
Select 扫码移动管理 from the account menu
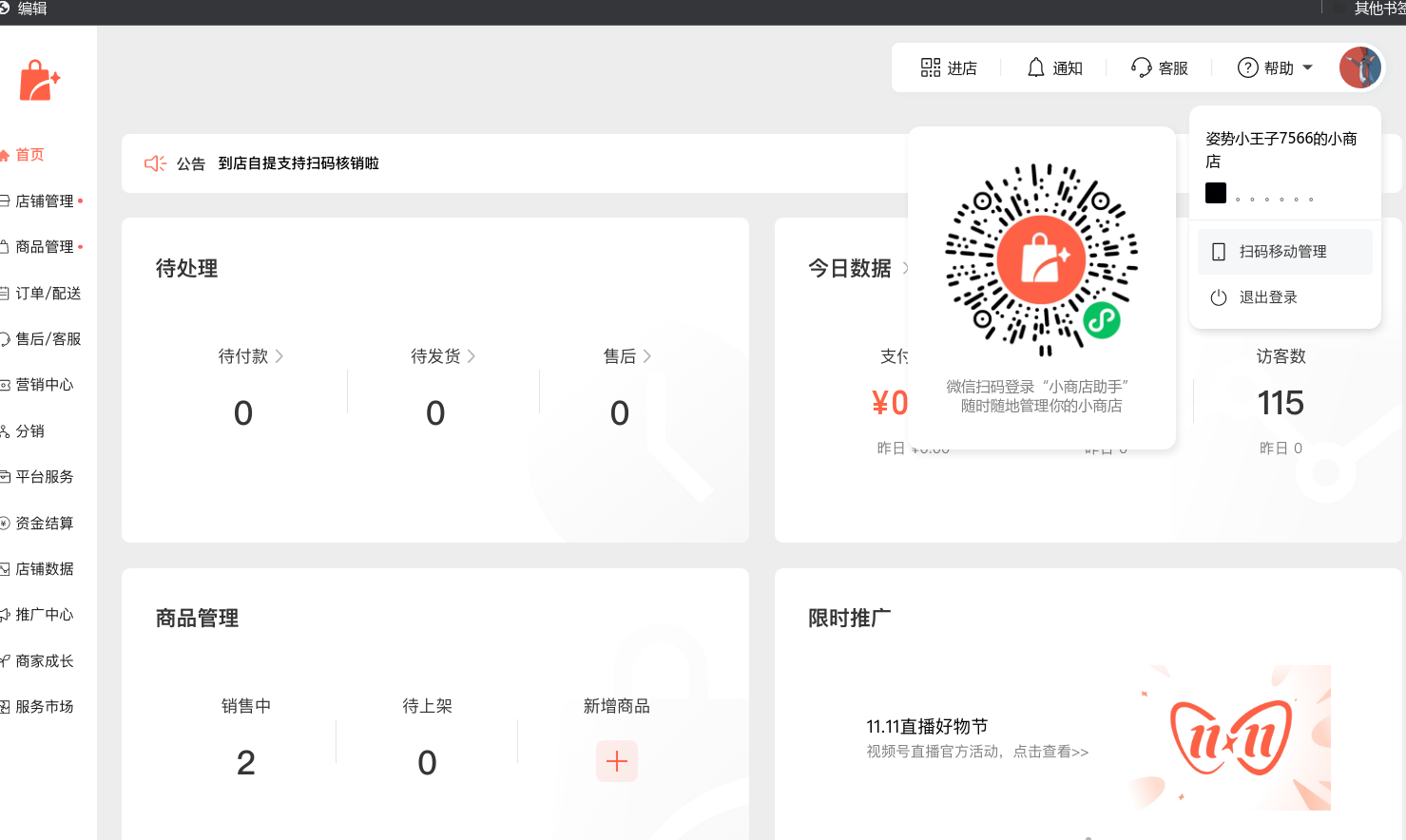pyautogui.click(x=1284, y=252)
